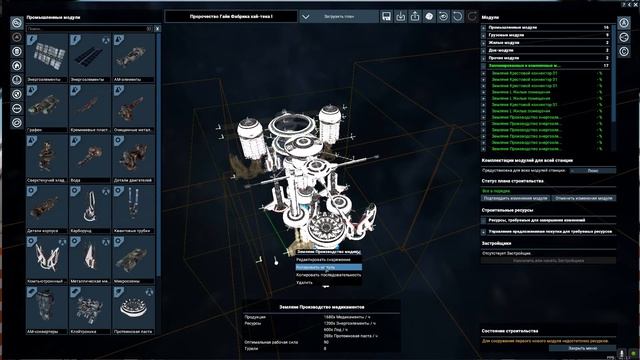Click the module search input field
This screenshot has height=360, width=640.
click(89, 29)
